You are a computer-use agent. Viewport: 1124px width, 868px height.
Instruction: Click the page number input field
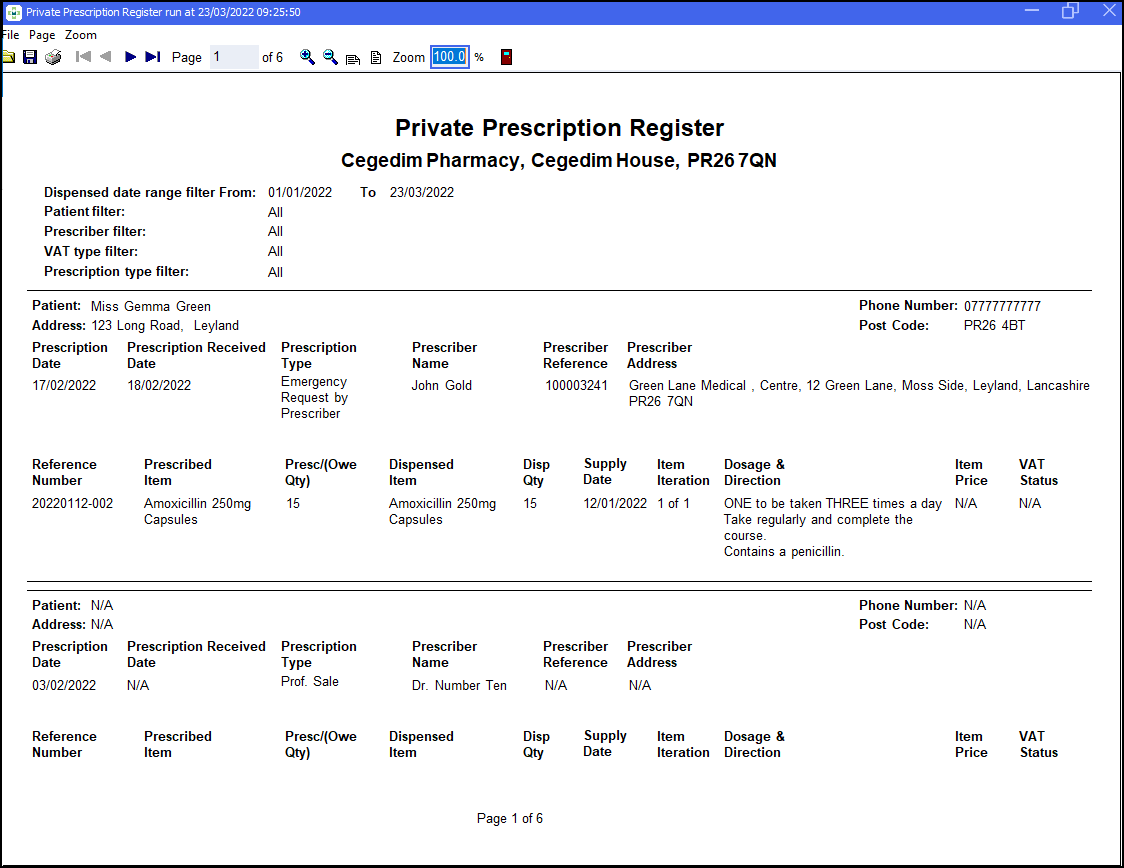pyautogui.click(x=234, y=57)
